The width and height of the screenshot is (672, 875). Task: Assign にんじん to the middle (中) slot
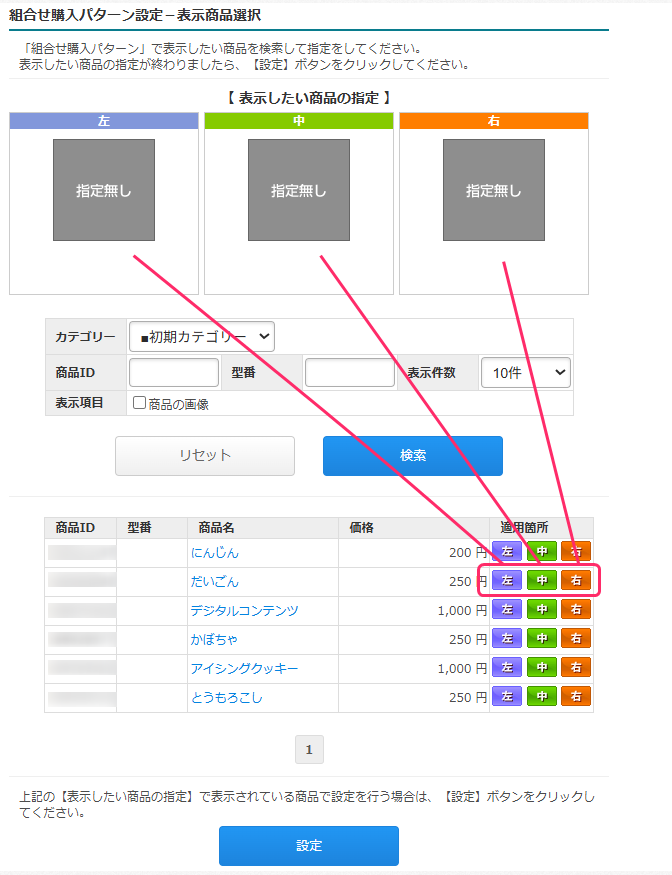tap(542, 551)
